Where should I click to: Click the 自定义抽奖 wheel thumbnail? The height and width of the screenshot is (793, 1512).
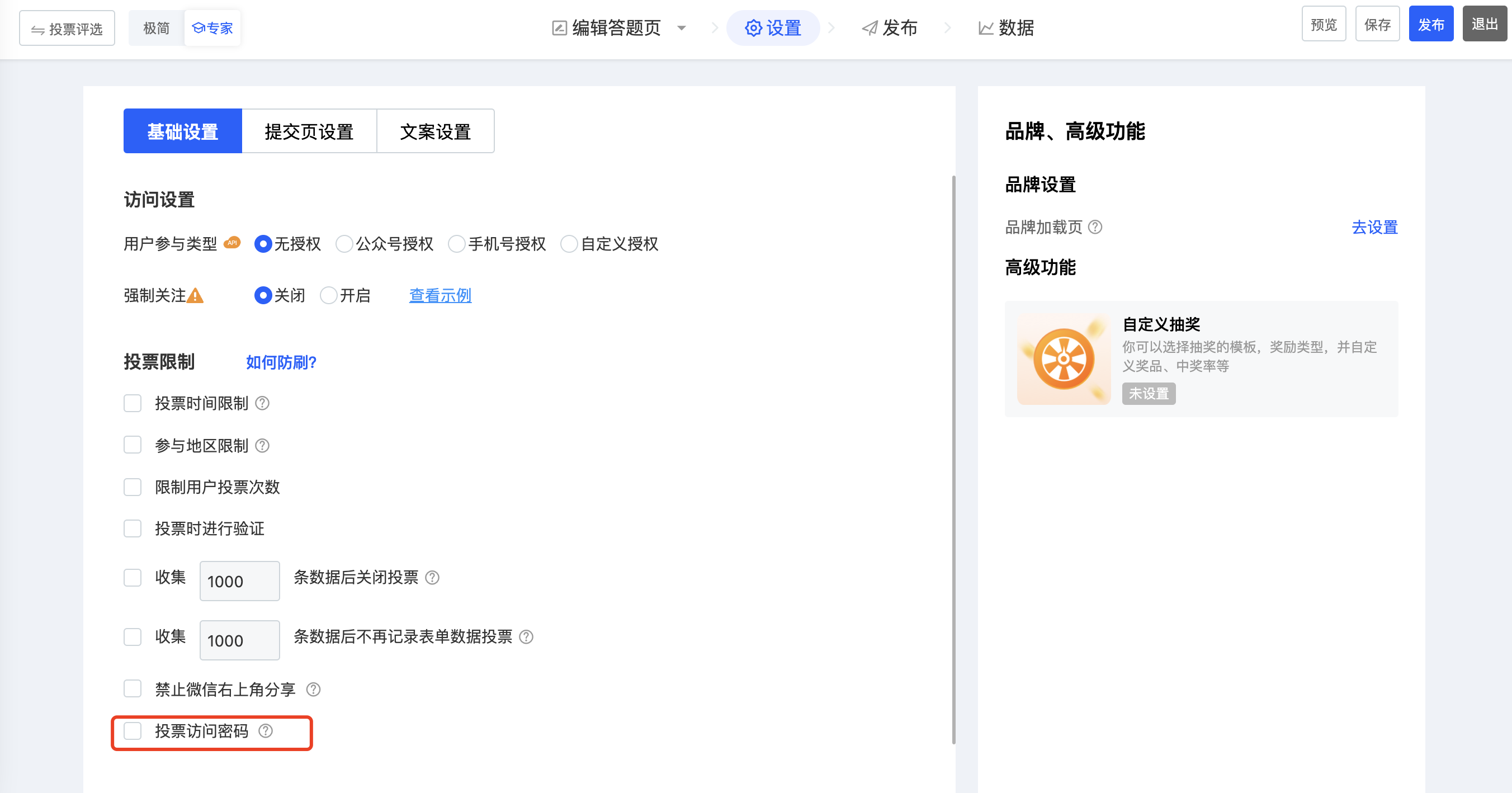[1064, 358]
